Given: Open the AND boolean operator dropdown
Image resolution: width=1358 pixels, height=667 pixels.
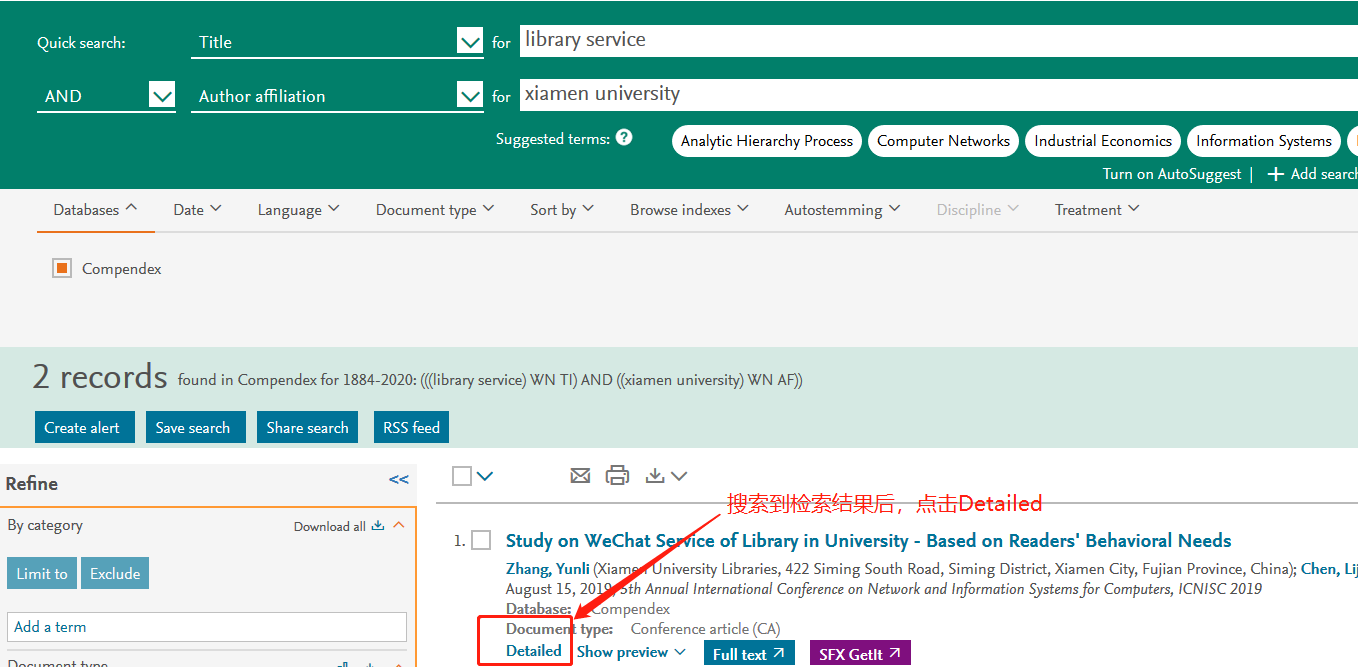Looking at the screenshot, I should (x=161, y=96).
